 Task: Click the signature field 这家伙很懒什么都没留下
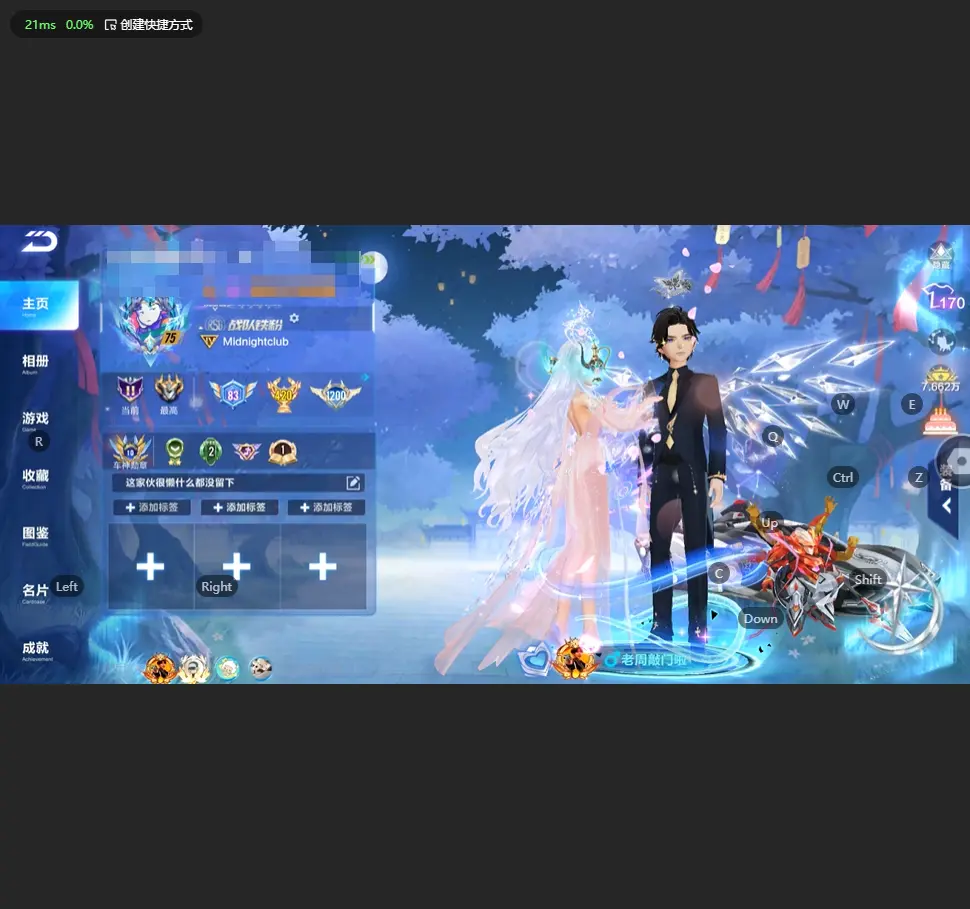click(238, 483)
